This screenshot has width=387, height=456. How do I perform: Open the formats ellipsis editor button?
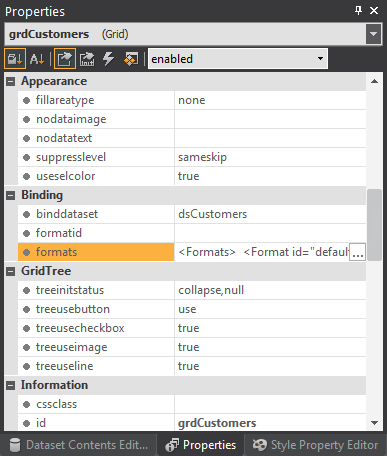[x=357, y=252]
